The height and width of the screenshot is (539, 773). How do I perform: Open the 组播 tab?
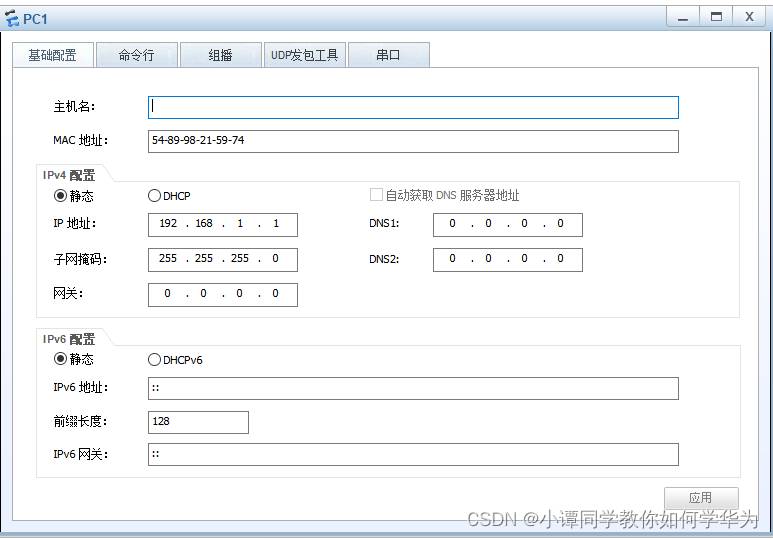220,55
